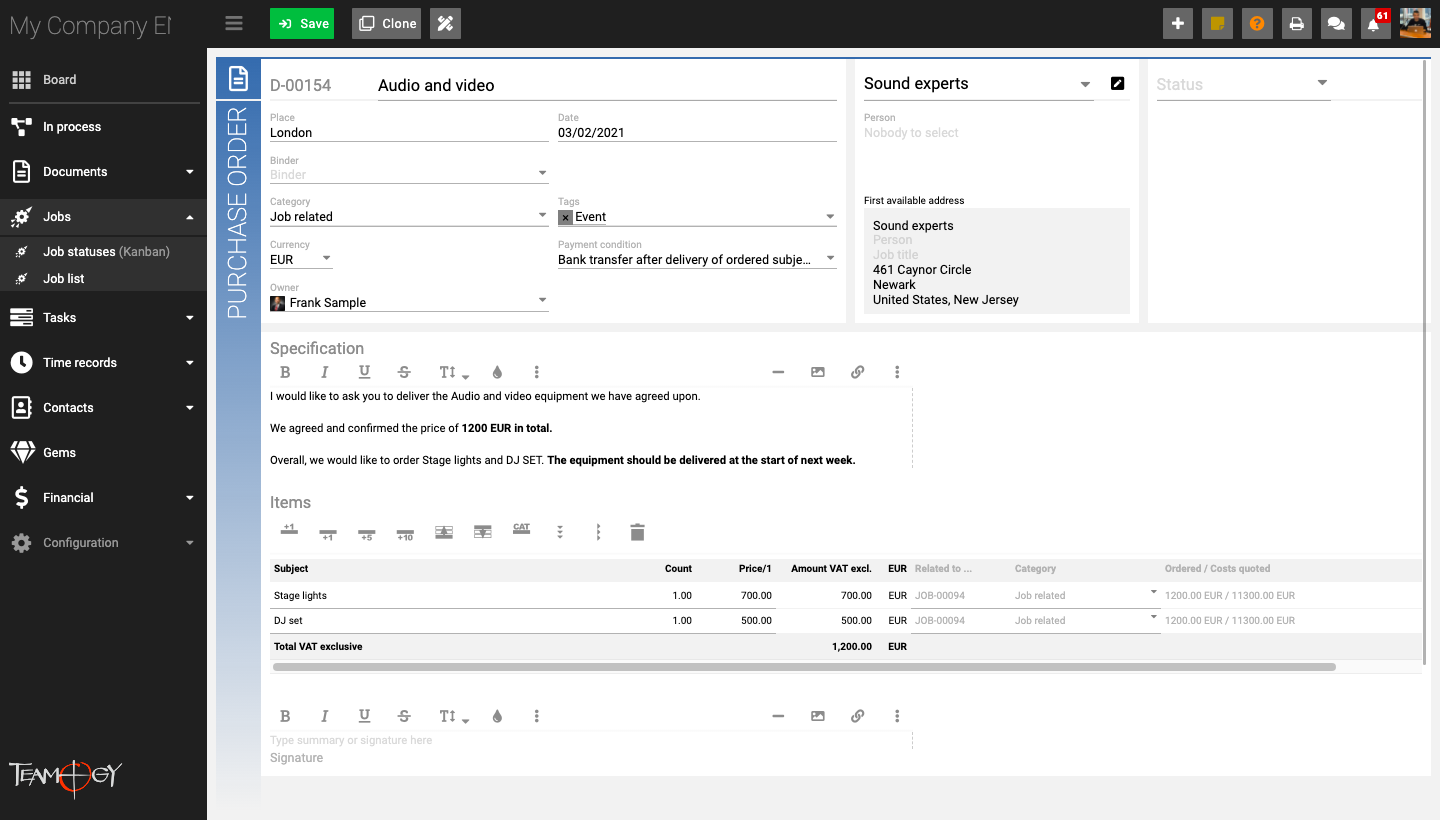The width and height of the screenshot is (1440, 820).
Task: Expand the Tasks sidebar menu
Action: pyautogui.click(x=103, y=318)
